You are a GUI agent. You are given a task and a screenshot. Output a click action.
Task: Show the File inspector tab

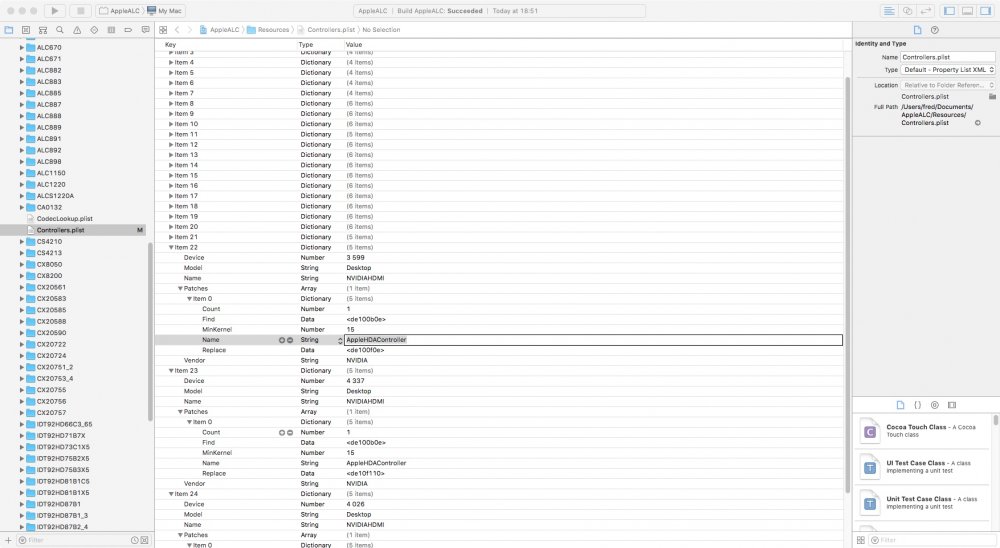click(x=917, y=30)
